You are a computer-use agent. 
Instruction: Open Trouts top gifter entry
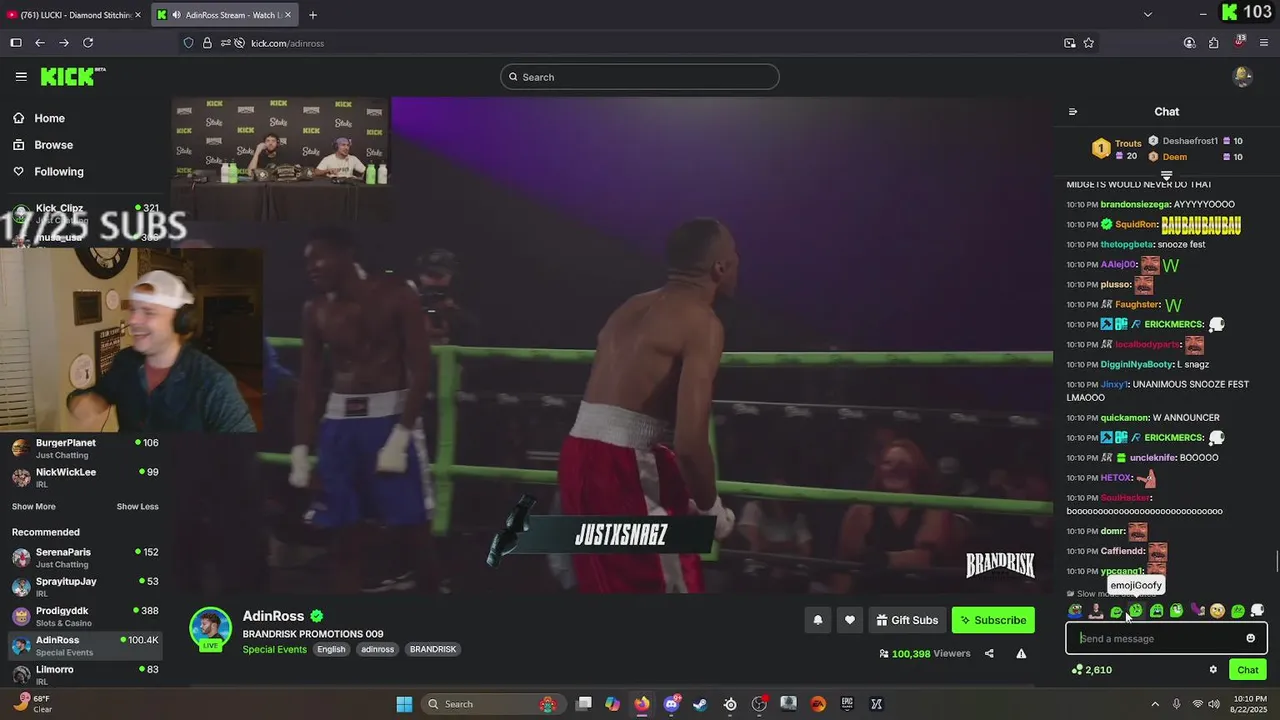[x=1117, y=150]
